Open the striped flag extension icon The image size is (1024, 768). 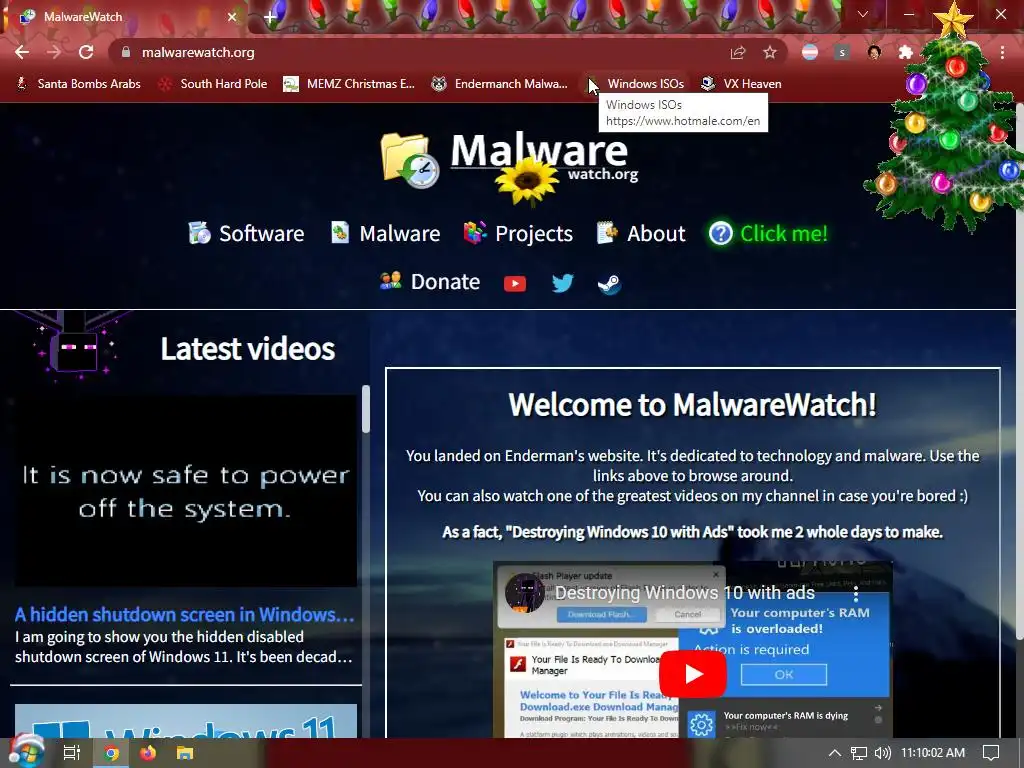(x=810, y=52)
